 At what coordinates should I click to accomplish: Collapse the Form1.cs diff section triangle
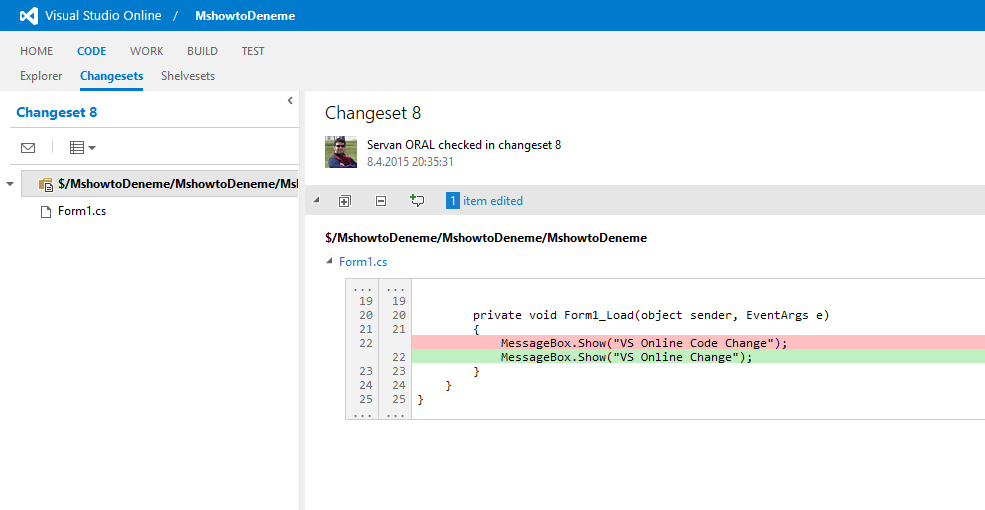coord(329,261)
